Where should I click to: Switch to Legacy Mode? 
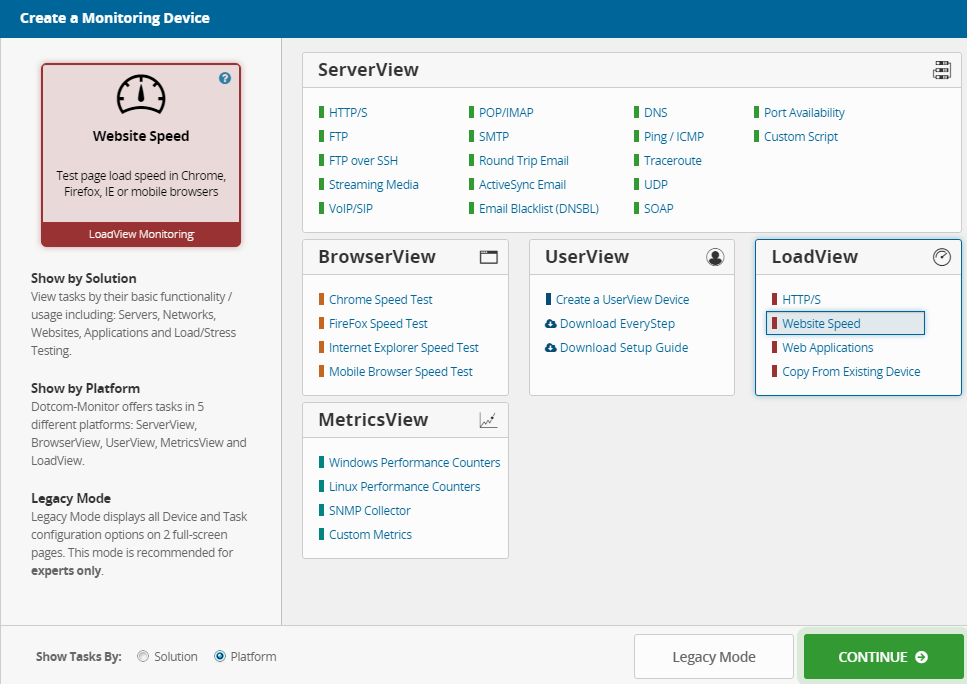[x=714, y=657]
